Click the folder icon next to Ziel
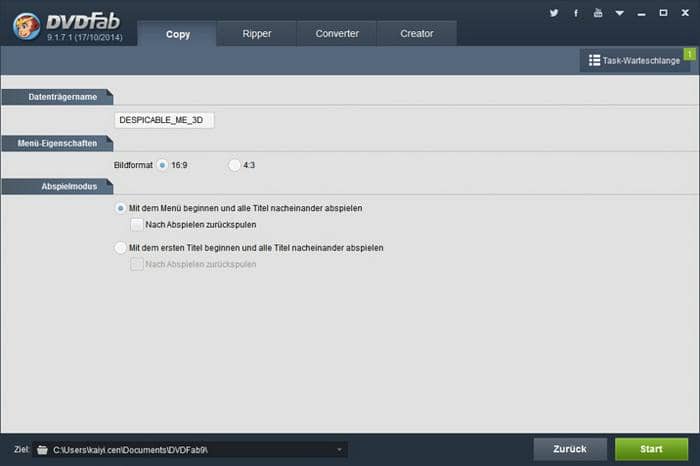This screenshot has height=466, width=700. coord(42,449)
